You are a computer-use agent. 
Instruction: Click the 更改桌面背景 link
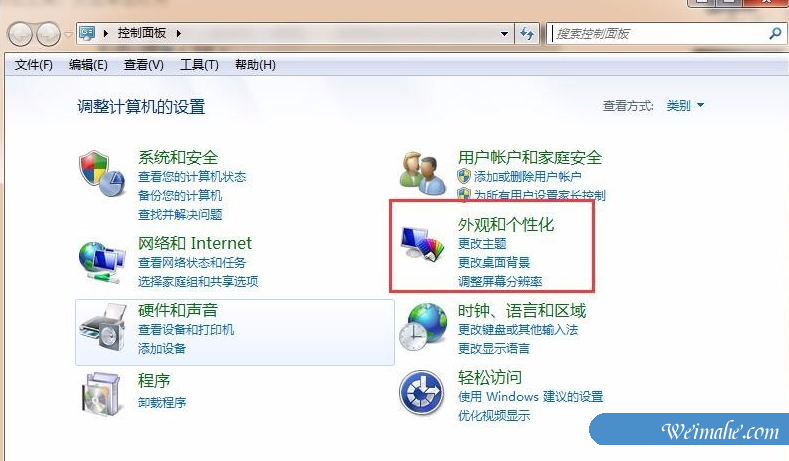coord(494,262)
